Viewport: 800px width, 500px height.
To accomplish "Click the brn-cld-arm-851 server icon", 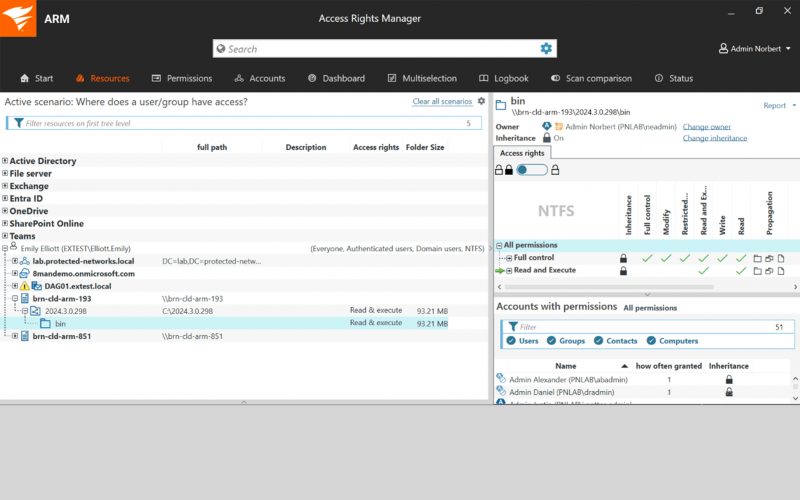I will [24, 336].
